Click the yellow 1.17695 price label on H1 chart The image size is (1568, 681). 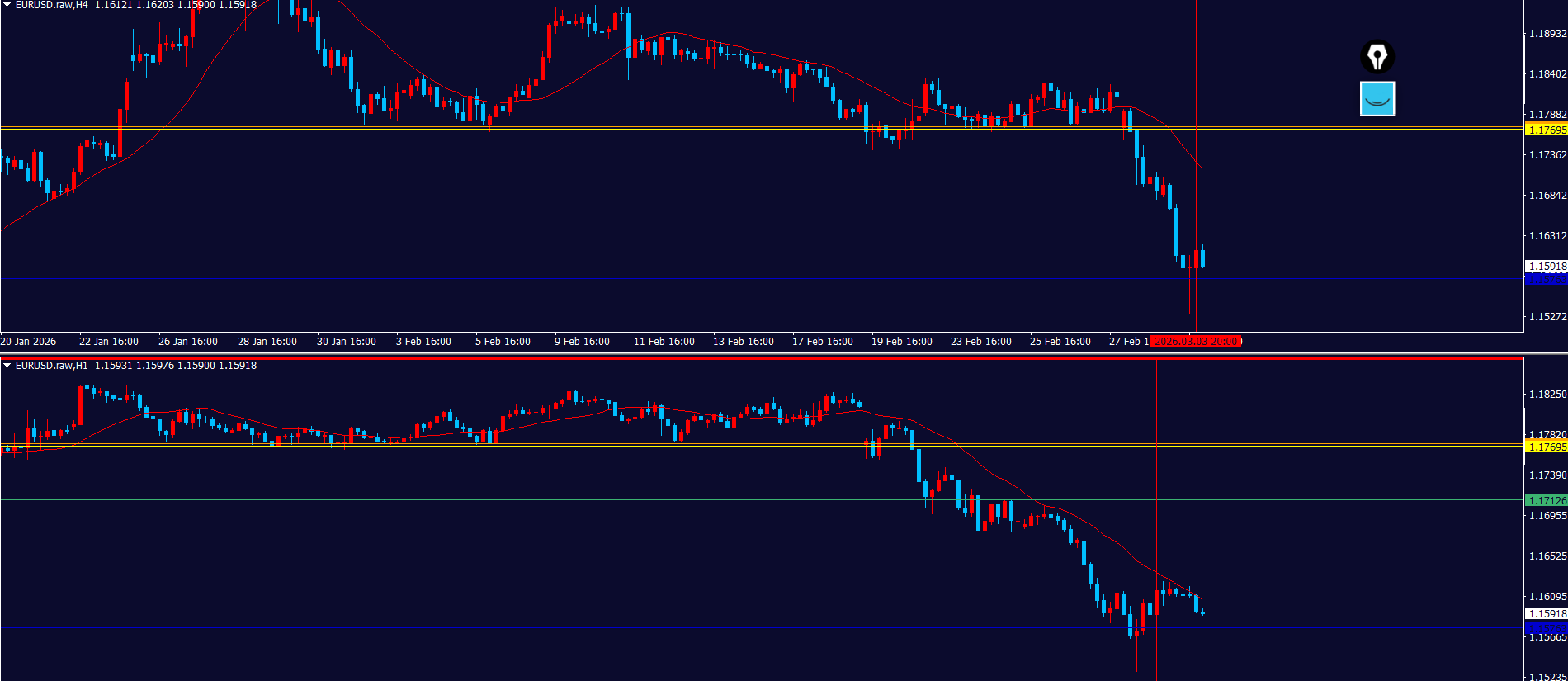[x=1546, y=447]
